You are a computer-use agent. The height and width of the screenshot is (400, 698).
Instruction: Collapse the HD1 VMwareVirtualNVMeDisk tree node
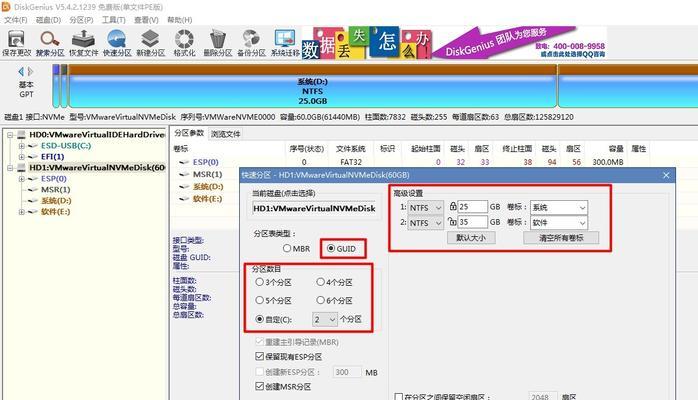[10, 168]
